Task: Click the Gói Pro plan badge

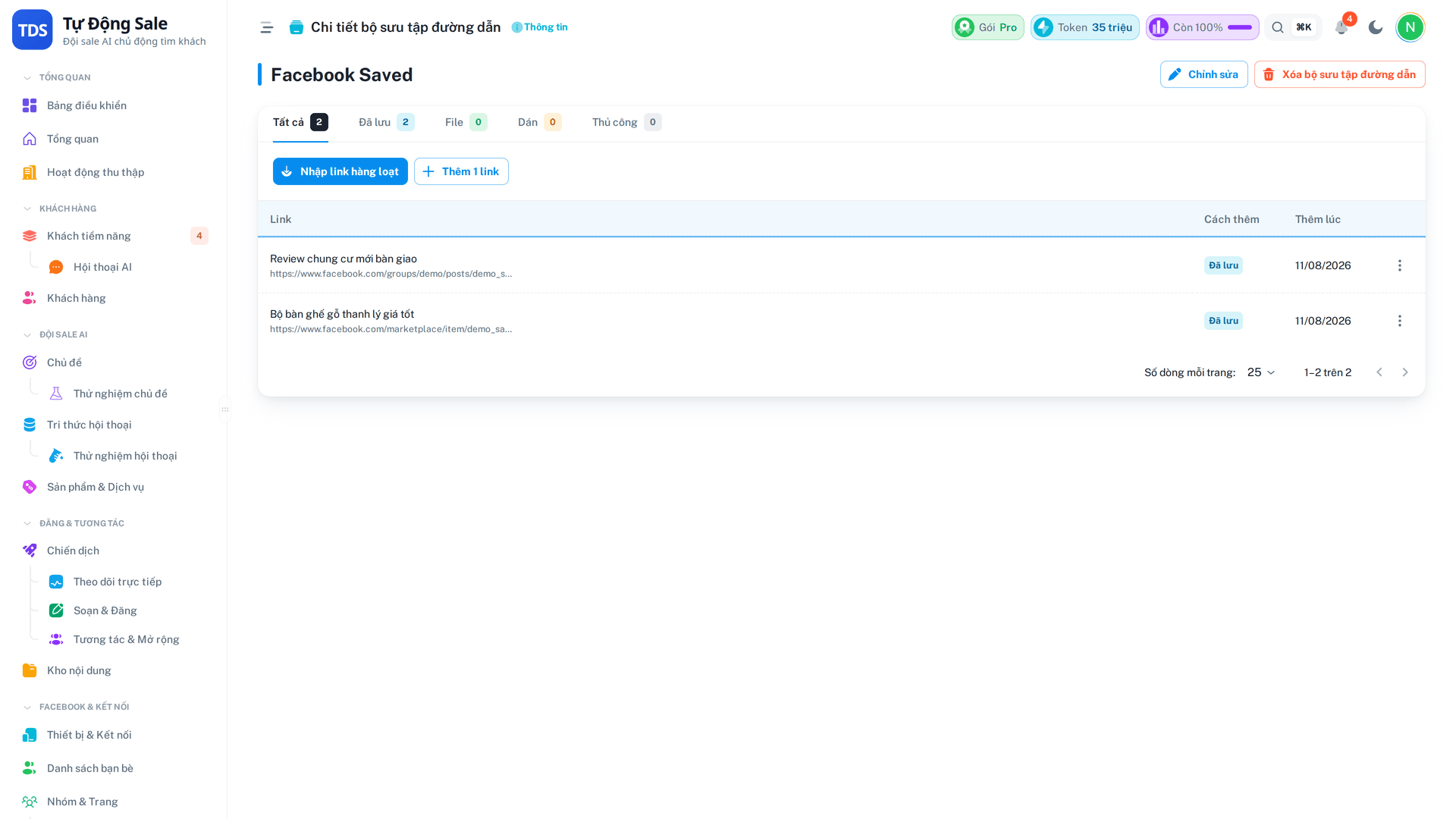Action: coord(988,27)
